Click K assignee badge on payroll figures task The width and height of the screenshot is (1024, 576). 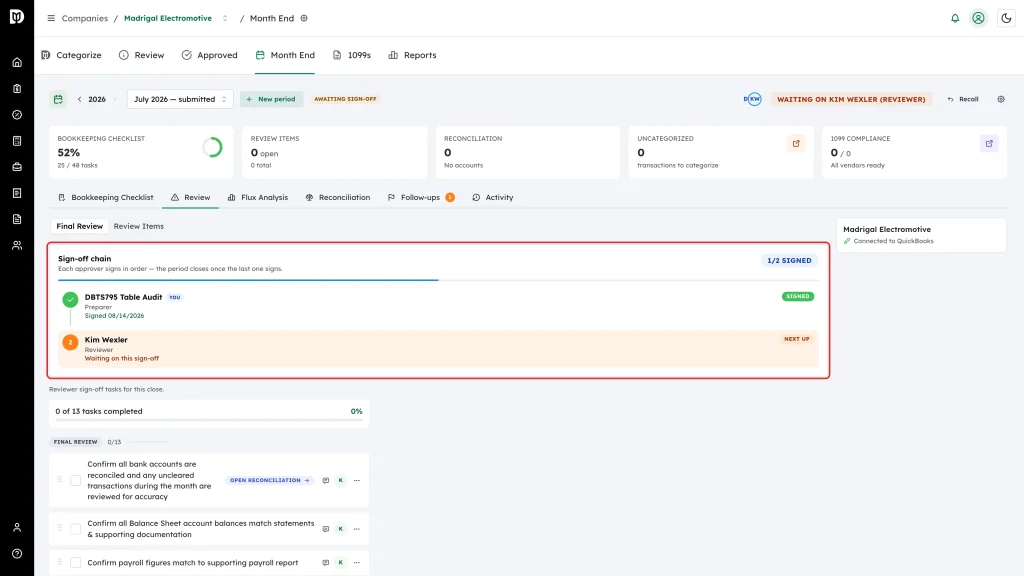coord(341,562)
